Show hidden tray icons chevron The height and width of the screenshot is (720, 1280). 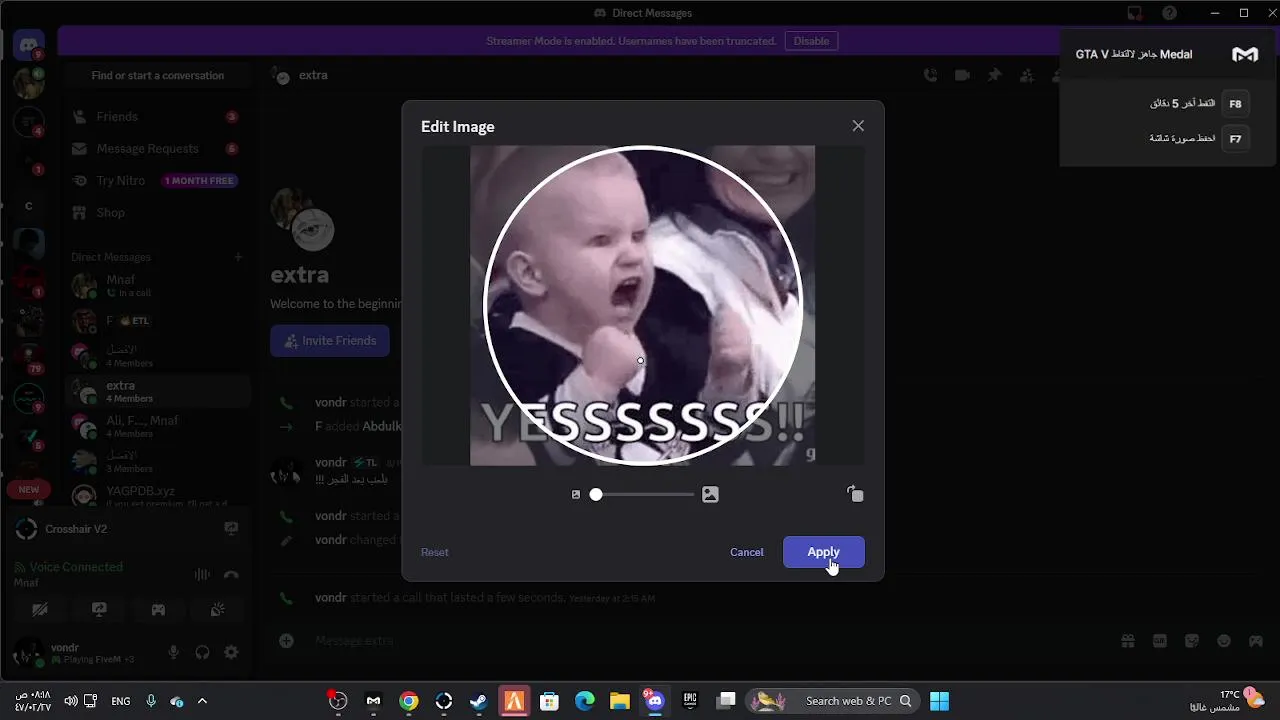(202, 701)
